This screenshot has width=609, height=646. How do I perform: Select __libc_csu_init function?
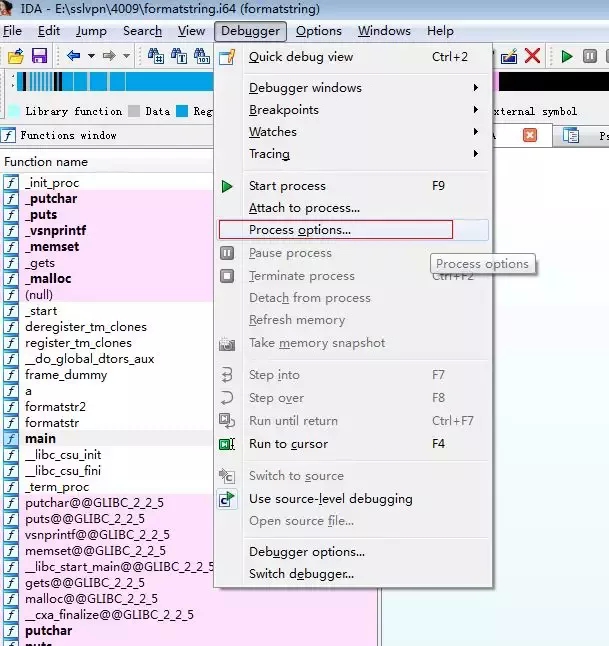pos(63,455)
